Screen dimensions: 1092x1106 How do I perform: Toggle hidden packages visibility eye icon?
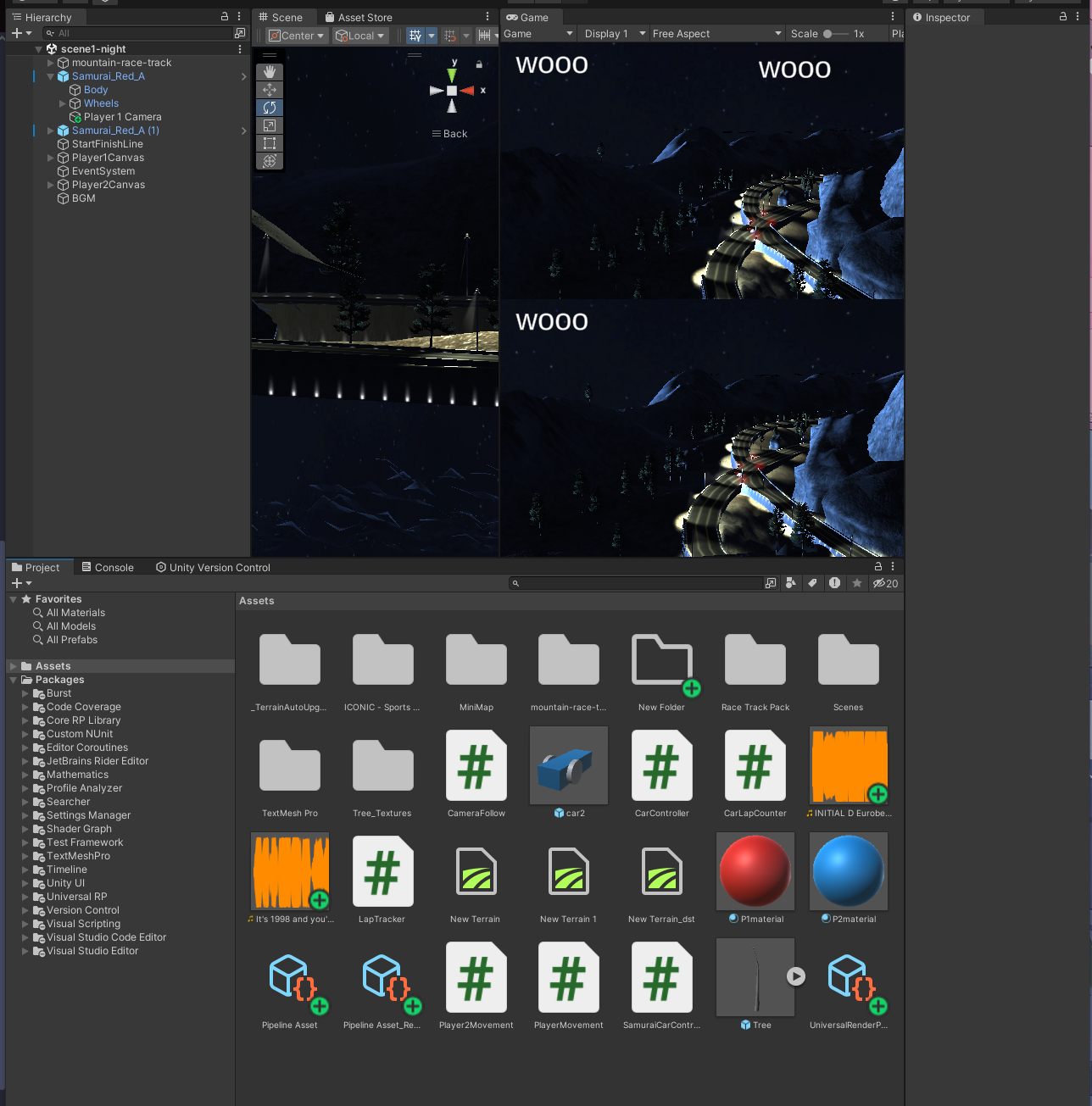click(885, 583)
